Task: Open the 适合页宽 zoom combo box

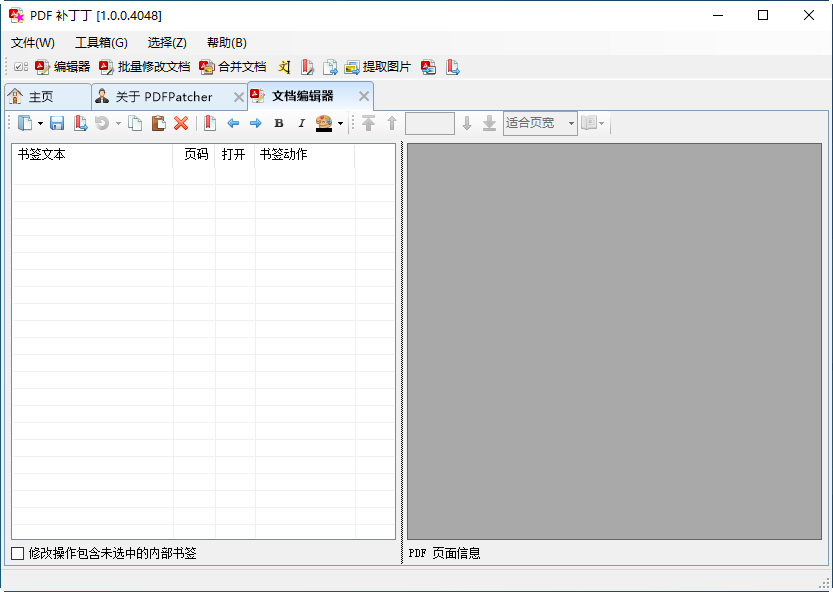Action: pyautogui.click(x=540, y=123)
